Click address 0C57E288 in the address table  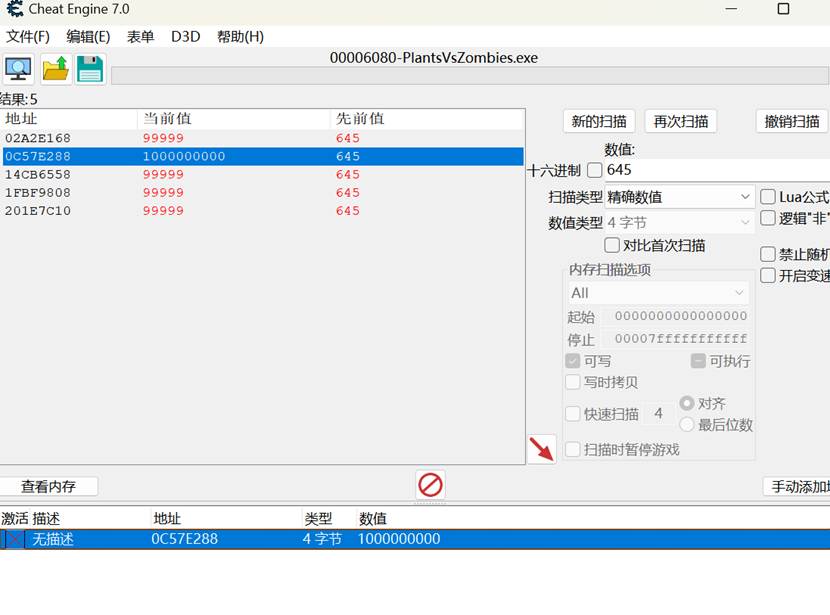click(x=185, y=539)
